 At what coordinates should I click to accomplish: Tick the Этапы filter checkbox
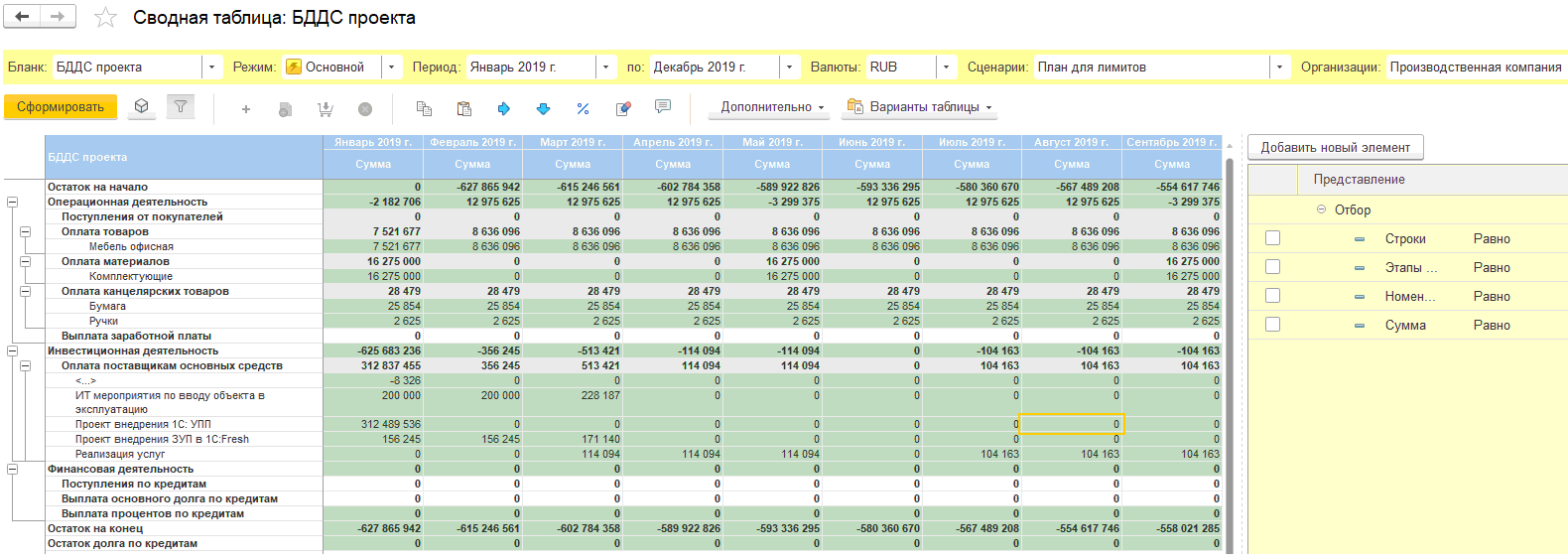click(1272, 267)
